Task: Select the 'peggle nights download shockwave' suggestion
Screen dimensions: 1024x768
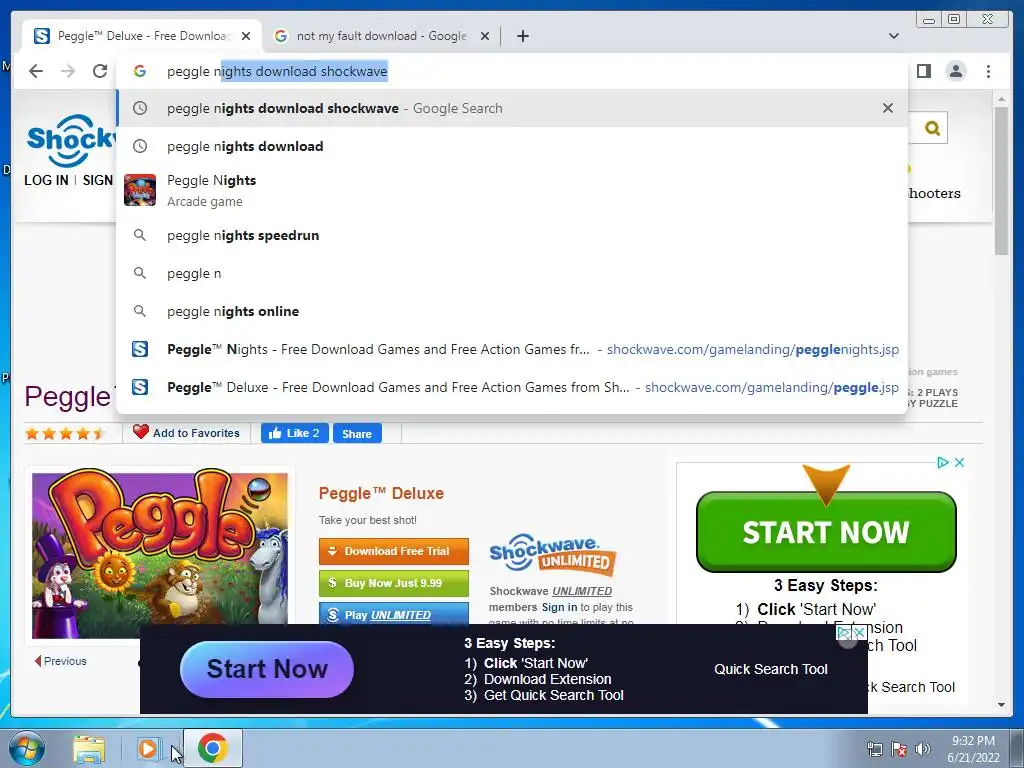Action: 511,108
